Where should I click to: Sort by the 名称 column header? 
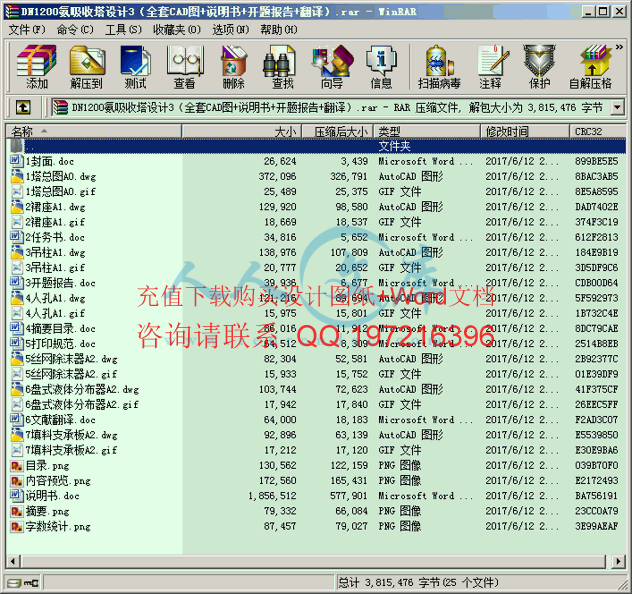tap(94, 131)
